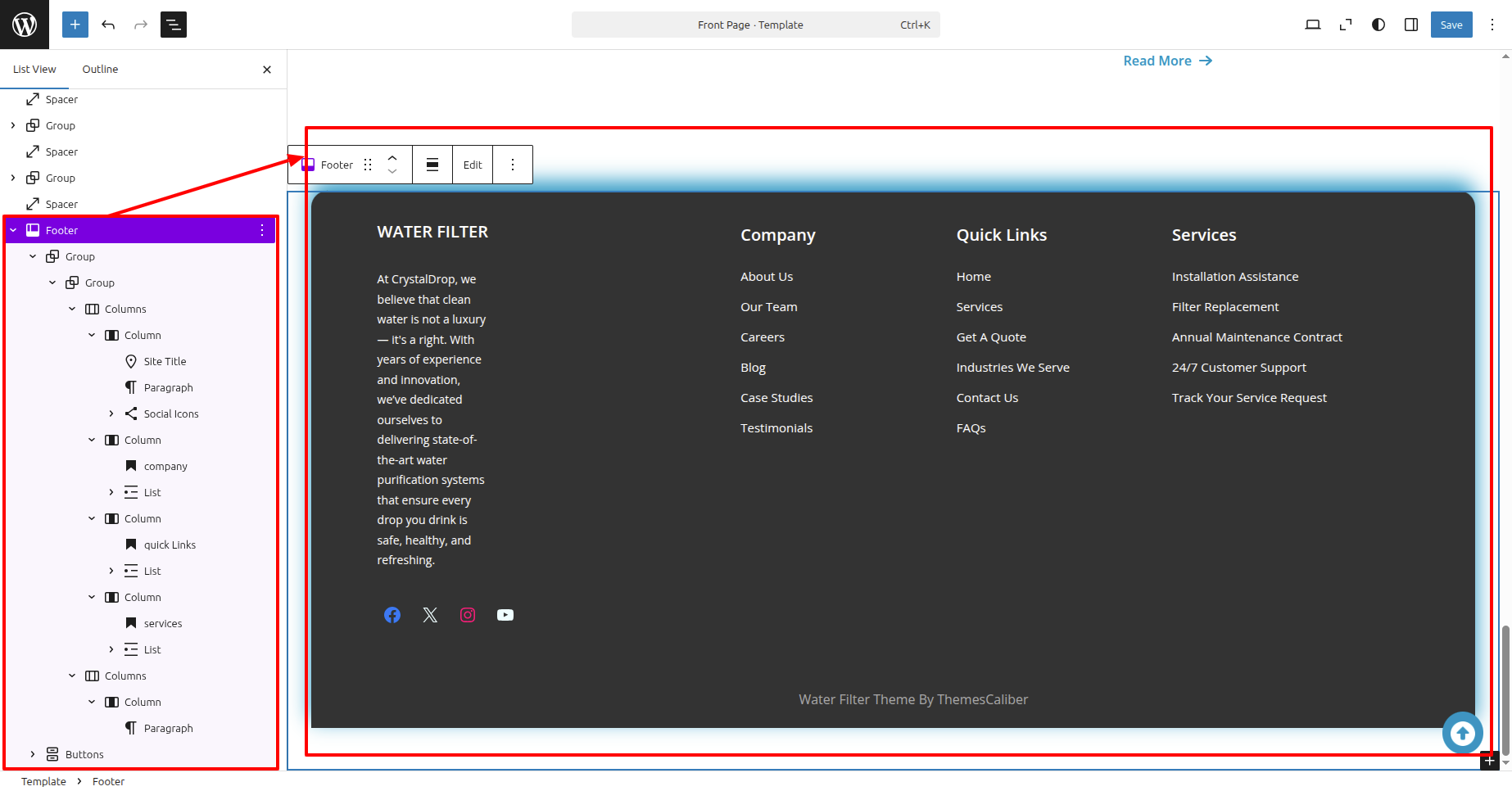Expand the List under company heading

pos(111,492)
